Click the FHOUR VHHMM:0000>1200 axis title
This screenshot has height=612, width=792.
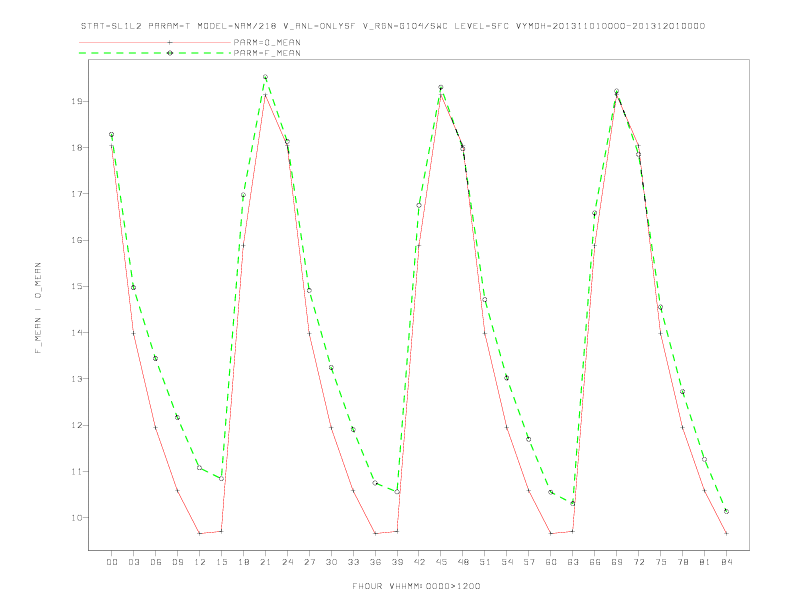point(416,586)
